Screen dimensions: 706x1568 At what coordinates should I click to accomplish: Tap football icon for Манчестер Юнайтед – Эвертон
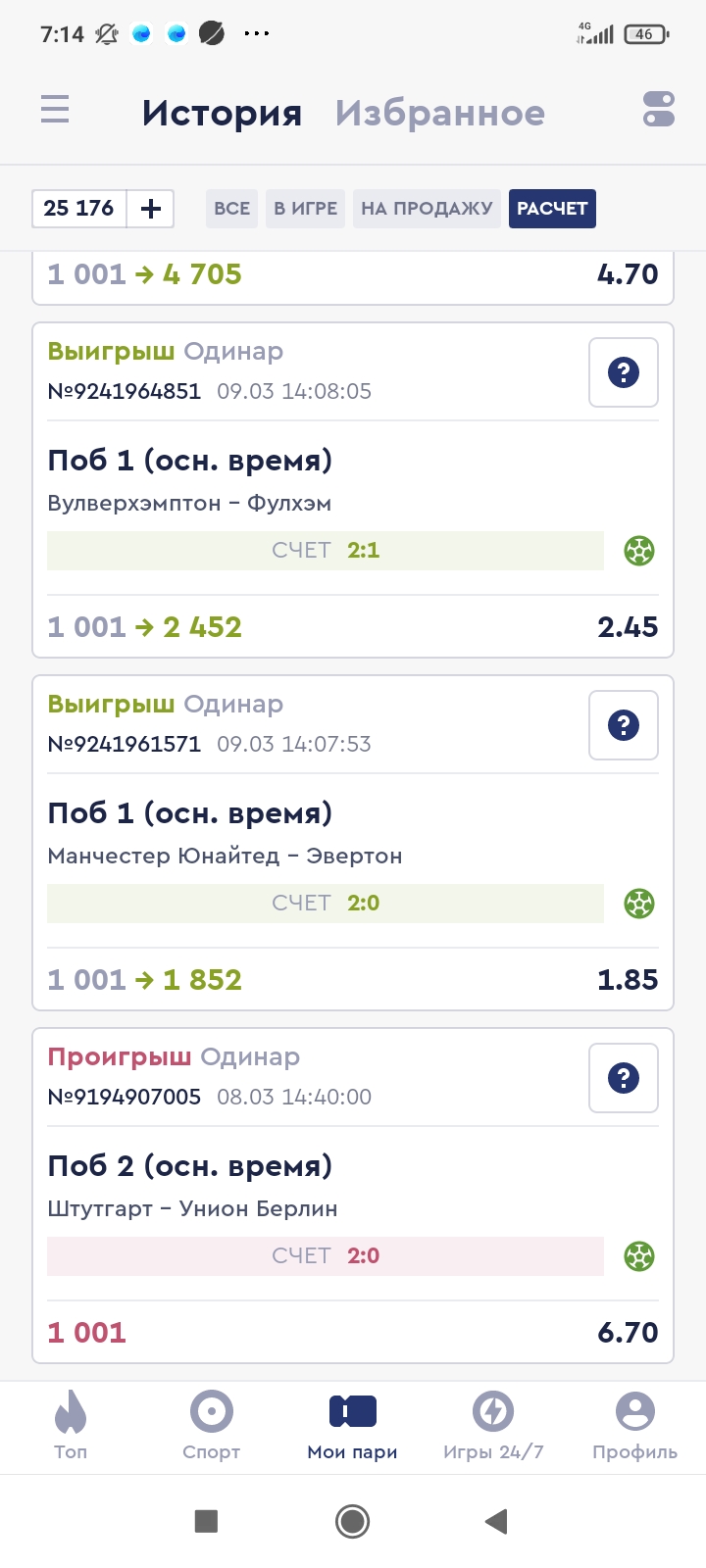639,904
